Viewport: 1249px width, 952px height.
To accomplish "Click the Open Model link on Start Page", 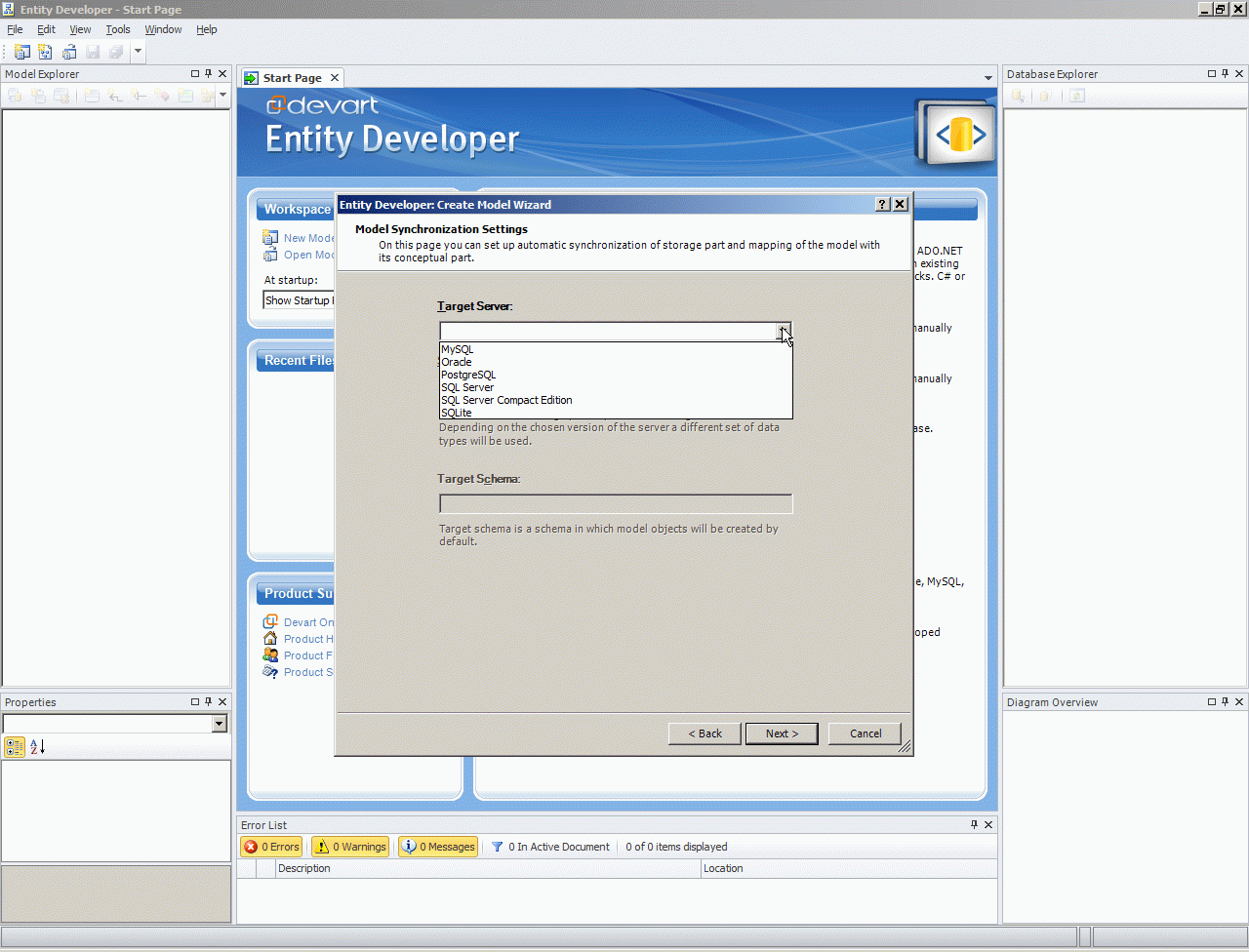I will [x=308, y=255].
